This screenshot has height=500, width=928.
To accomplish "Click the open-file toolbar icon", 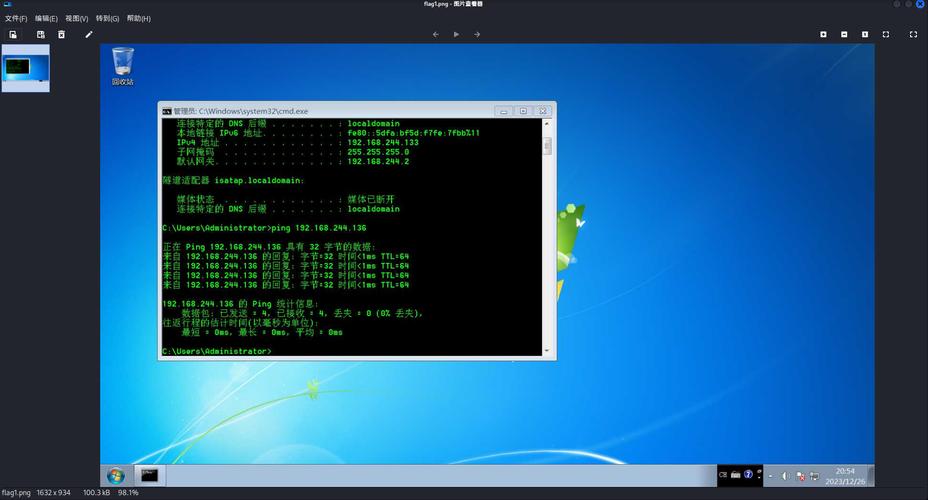I will pyautogui.click(x=13, y=34).
